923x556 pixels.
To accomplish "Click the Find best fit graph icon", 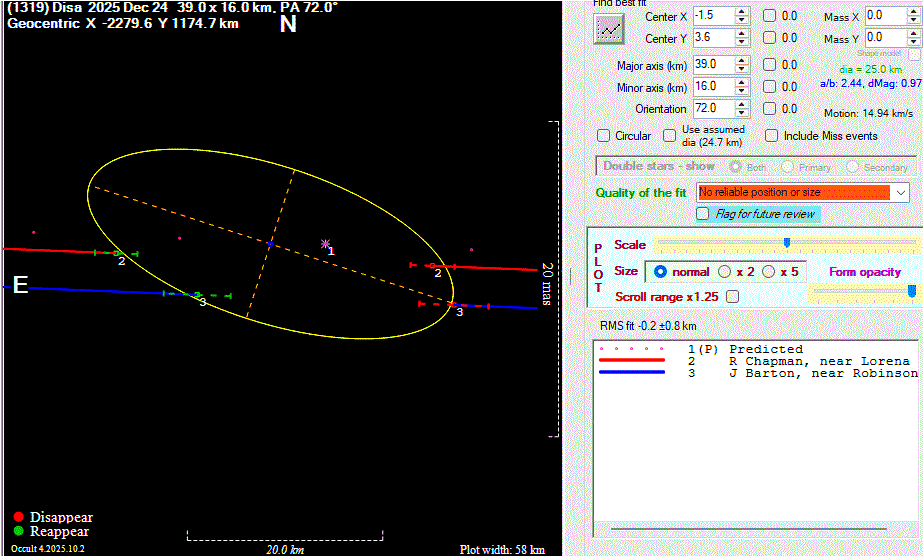I will (608, 28).
